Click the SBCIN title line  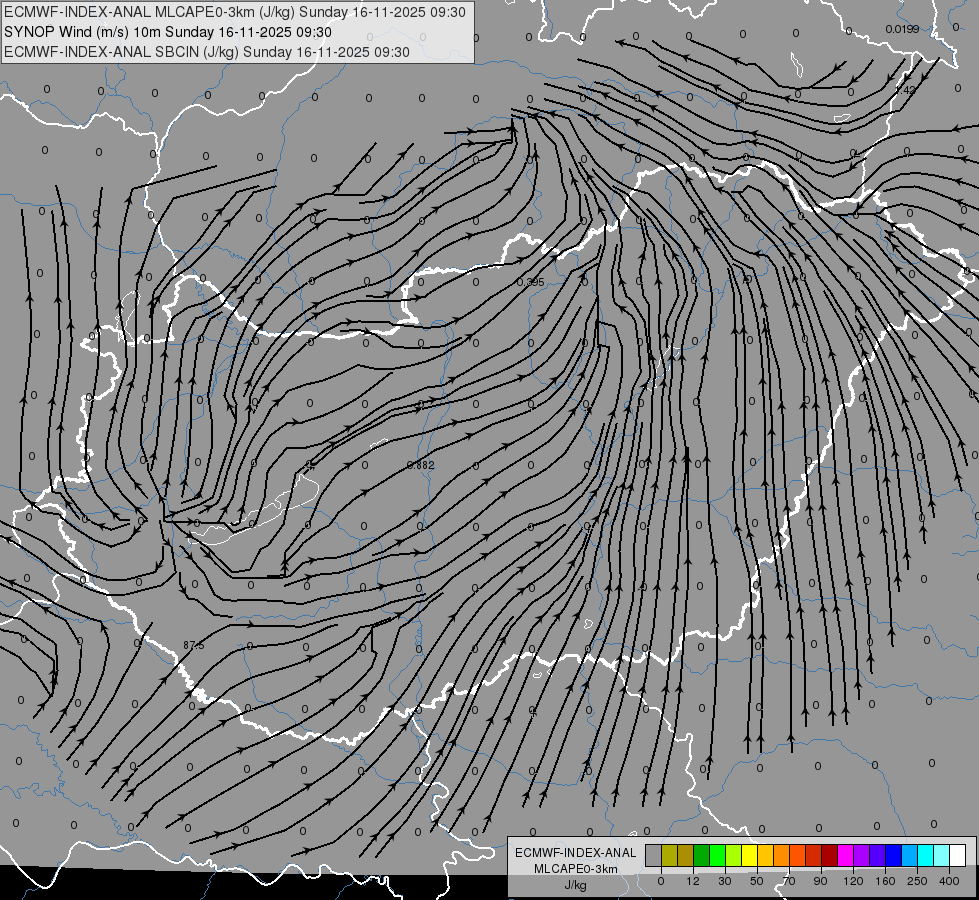click(207, 52)
